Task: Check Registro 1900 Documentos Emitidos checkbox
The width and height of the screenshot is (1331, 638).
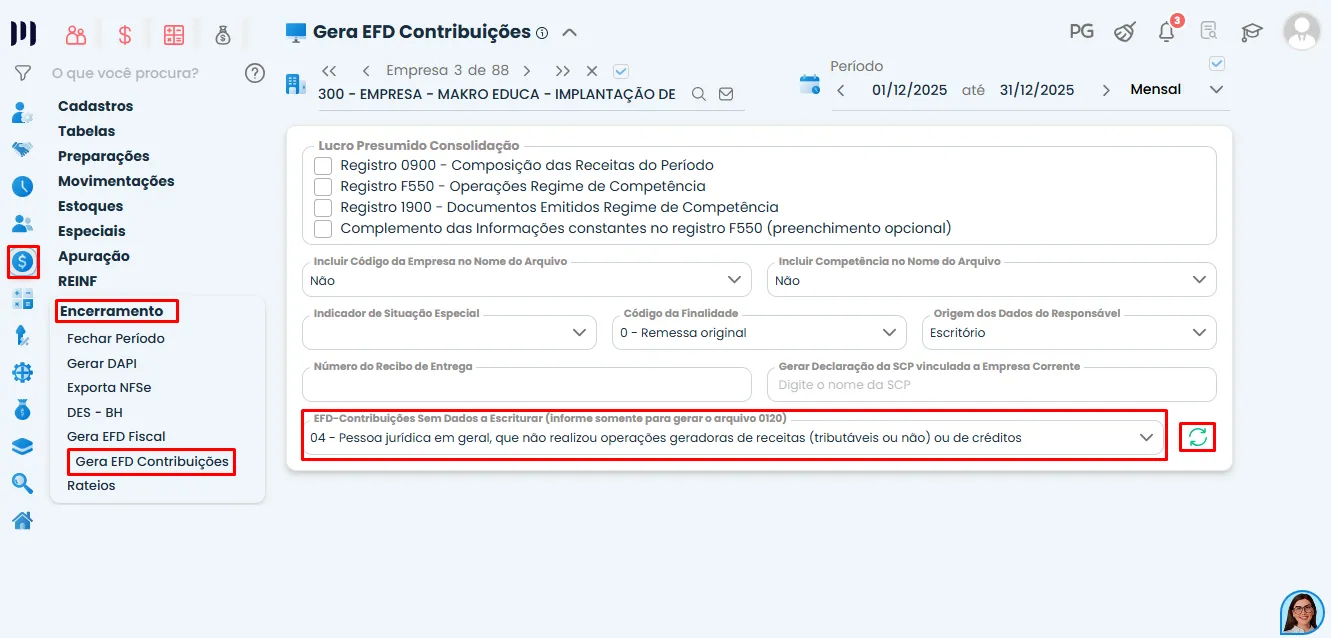Action: tap(323, 207)
